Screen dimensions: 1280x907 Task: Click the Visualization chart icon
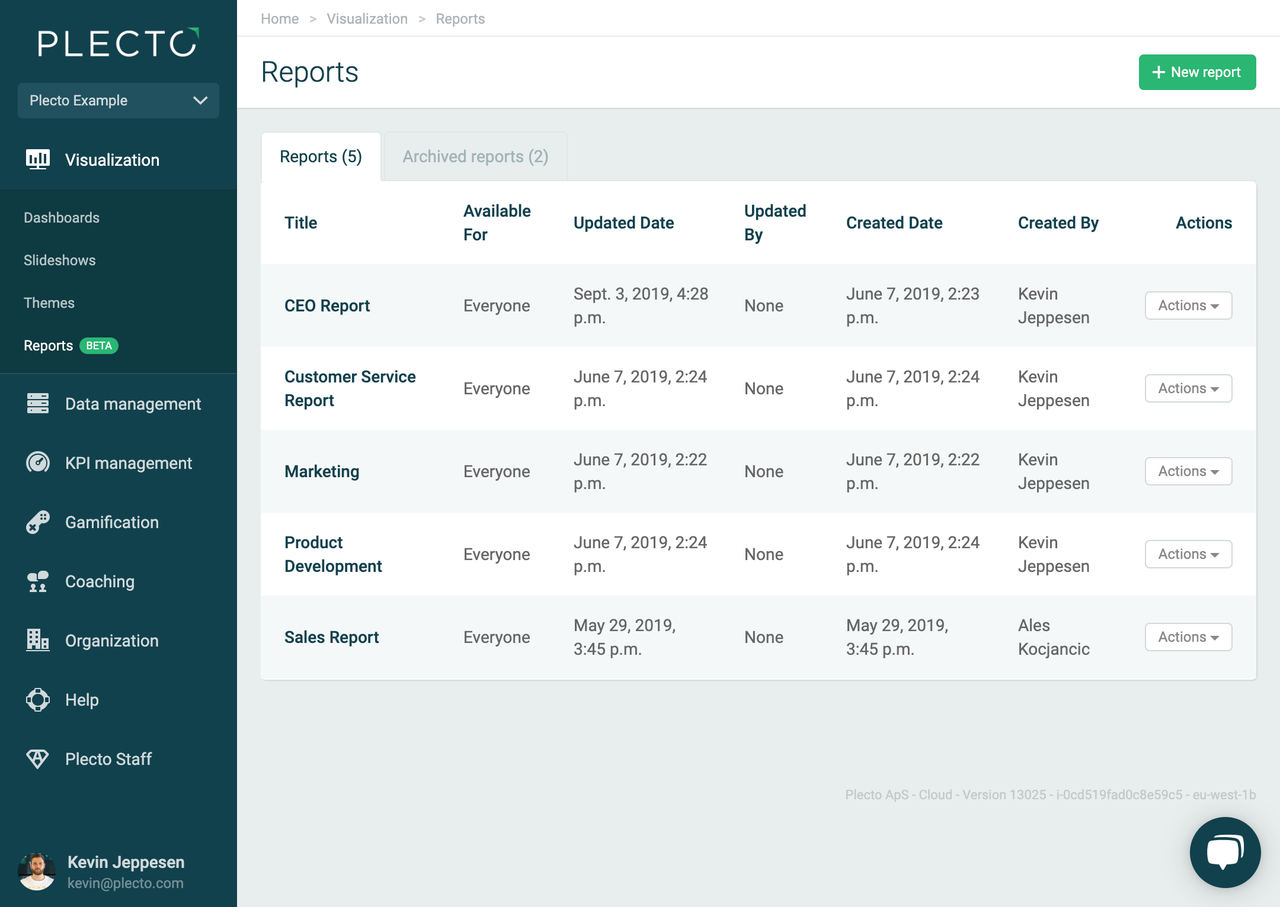point(38,160)
